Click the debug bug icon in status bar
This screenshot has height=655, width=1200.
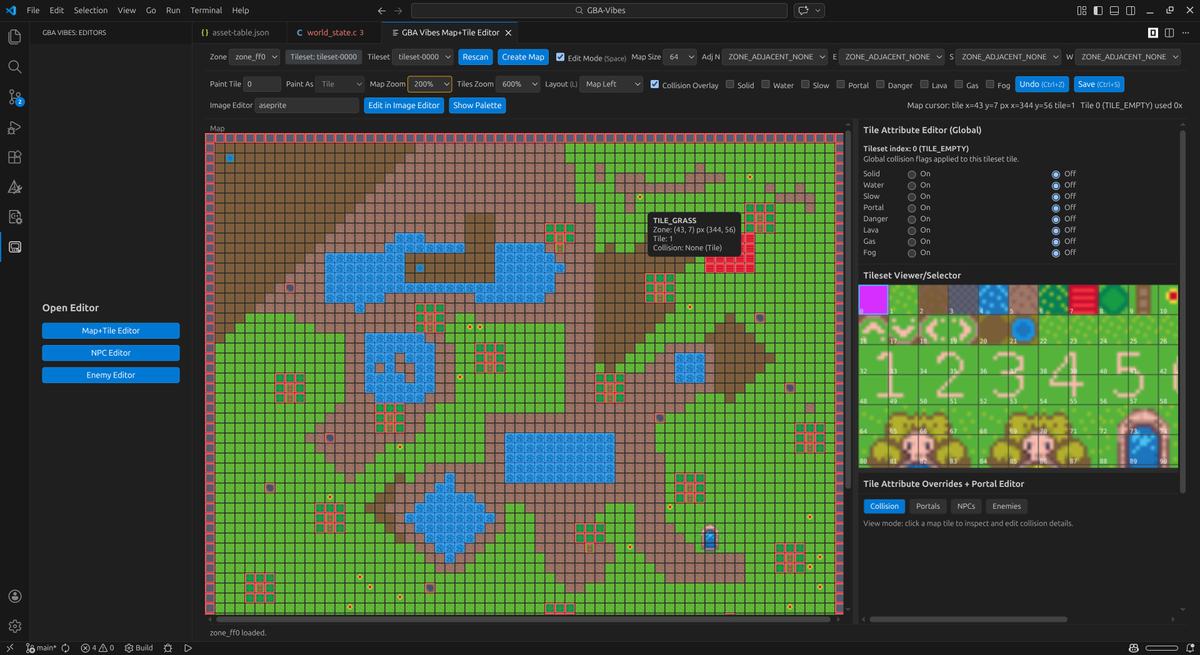168,648
